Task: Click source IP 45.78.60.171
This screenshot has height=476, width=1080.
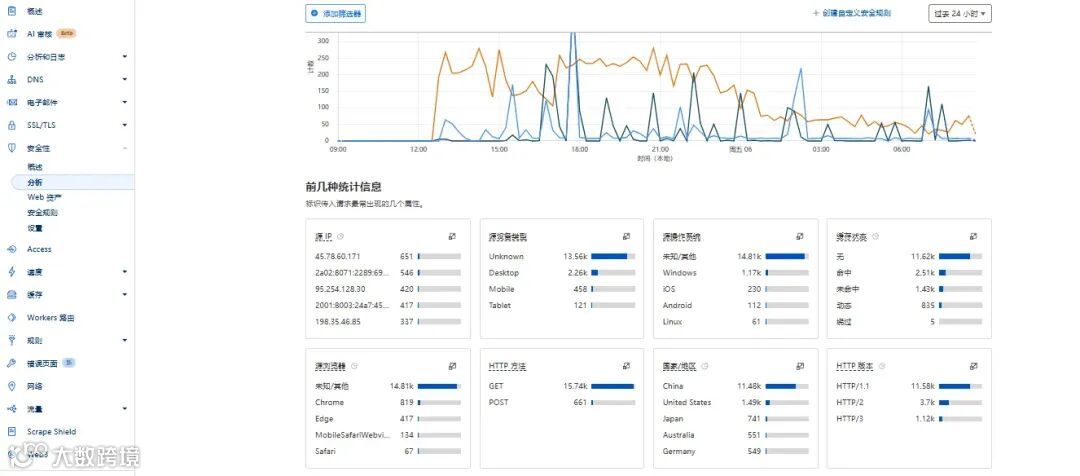Action: [x=338, y=256]
